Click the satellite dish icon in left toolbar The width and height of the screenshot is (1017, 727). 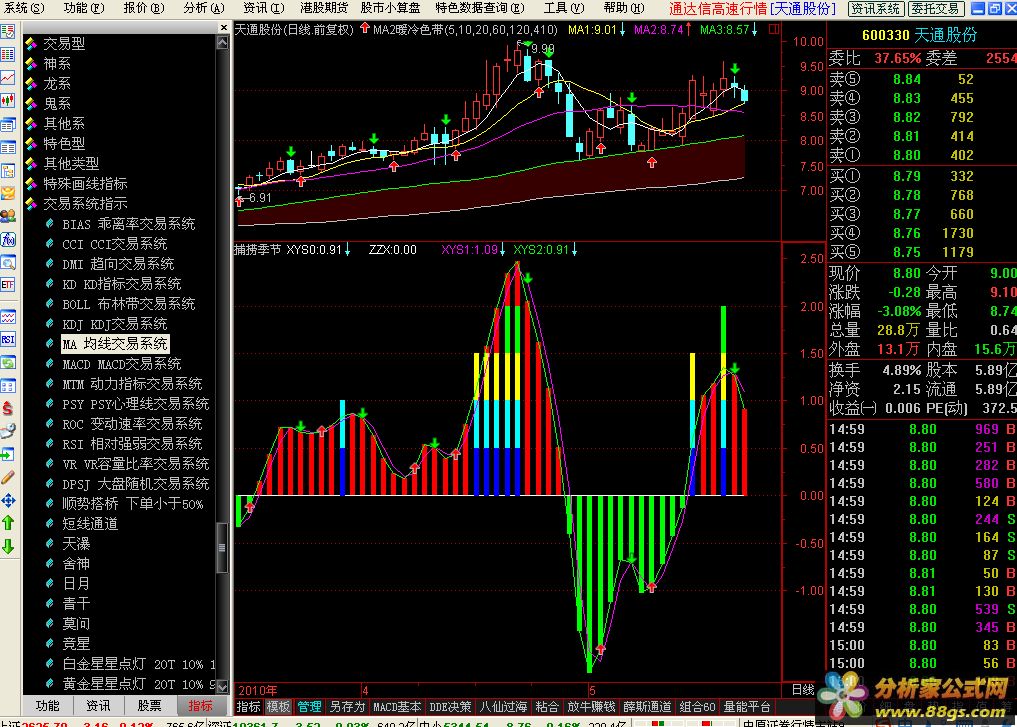coord(8,431)
